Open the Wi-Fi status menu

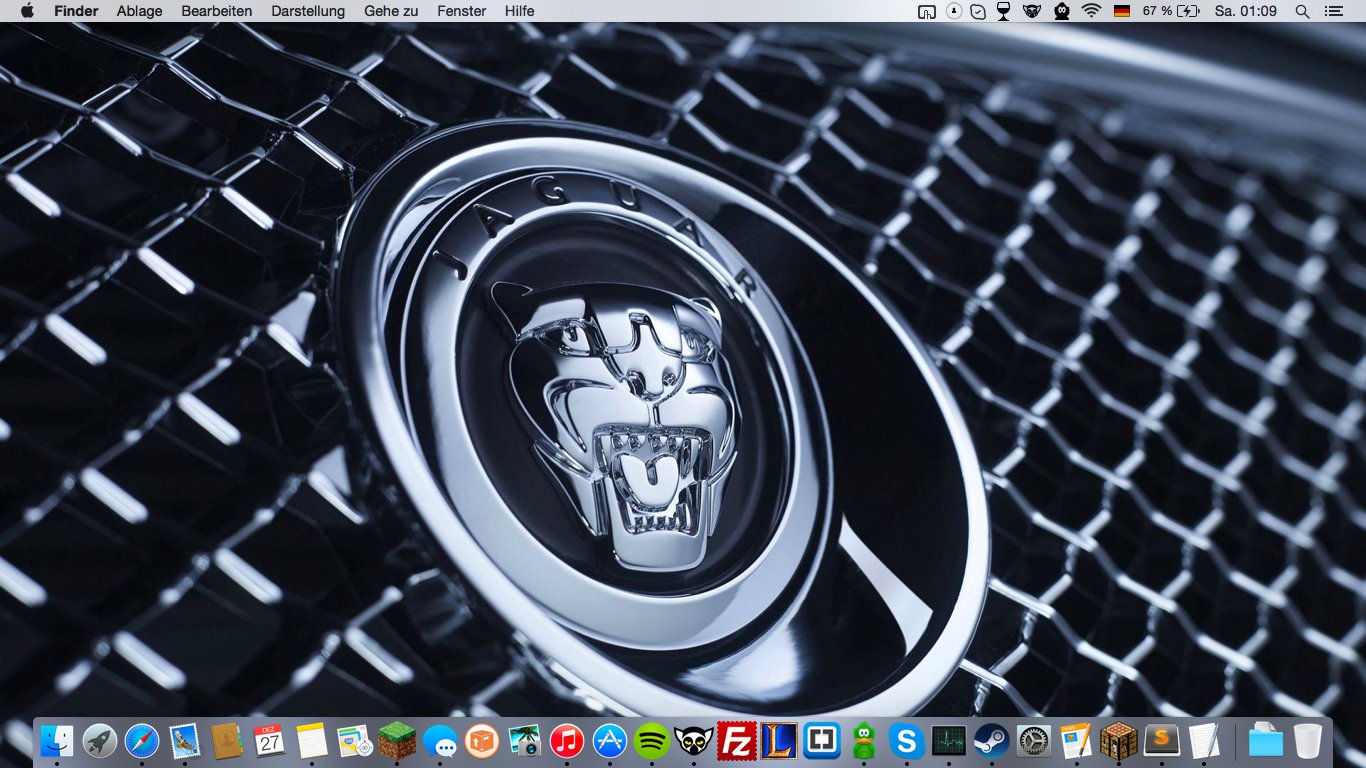(1091, 11)
